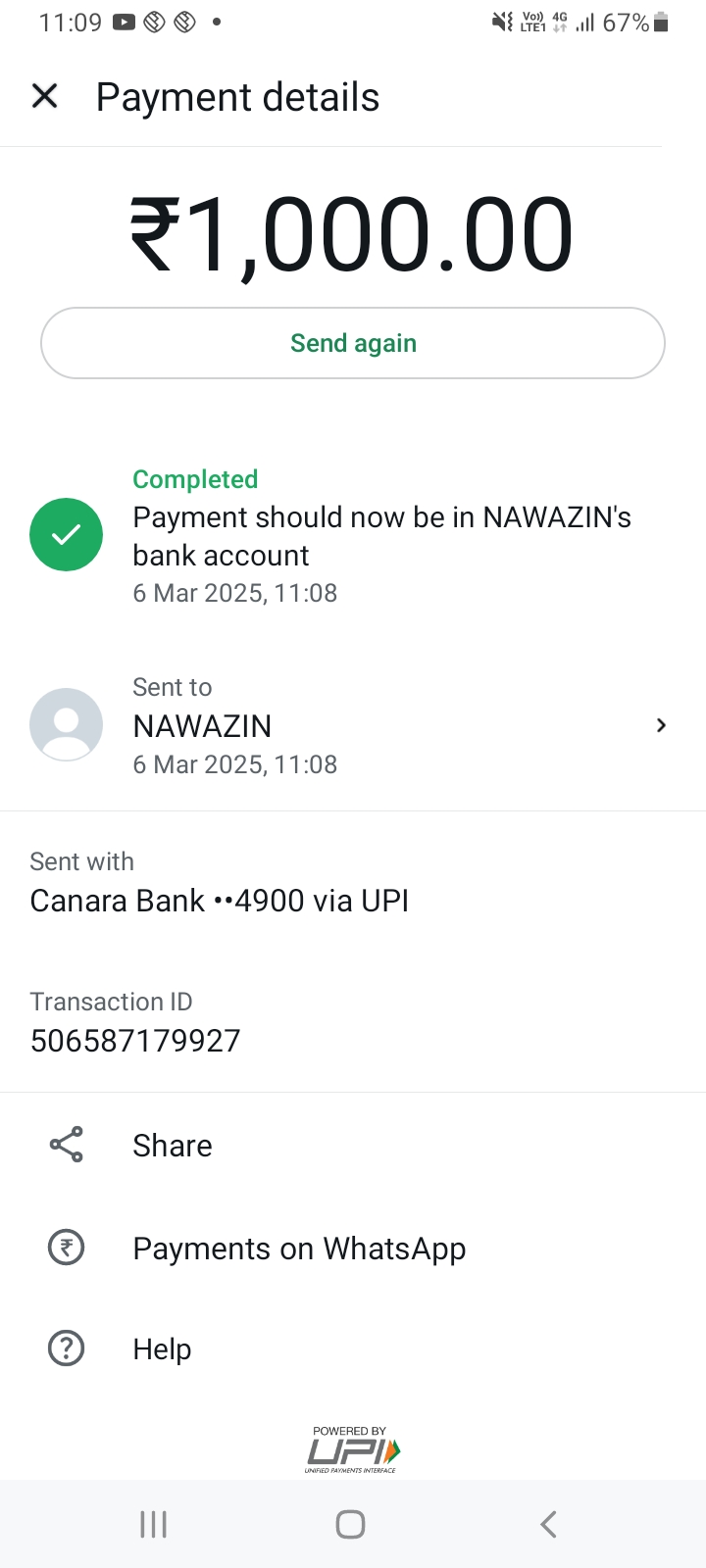Tap the rupee Payments icon
This screenshot has height=1568, width=706.
66,1248
